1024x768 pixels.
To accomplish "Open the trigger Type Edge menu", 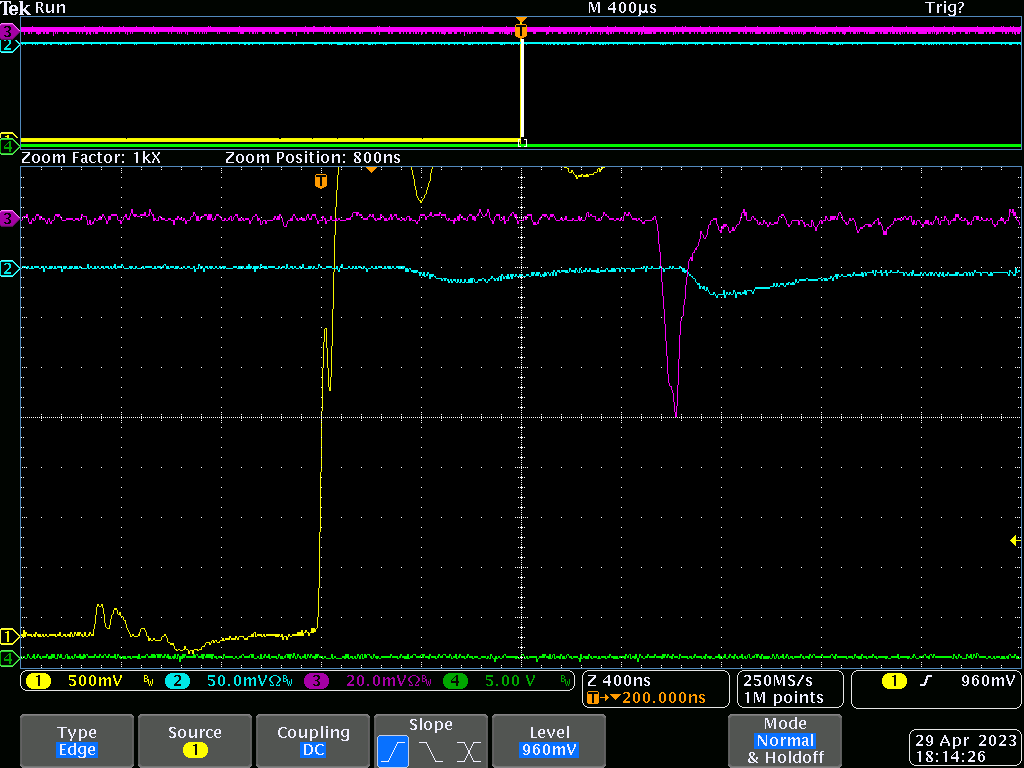I will (77, 741).
